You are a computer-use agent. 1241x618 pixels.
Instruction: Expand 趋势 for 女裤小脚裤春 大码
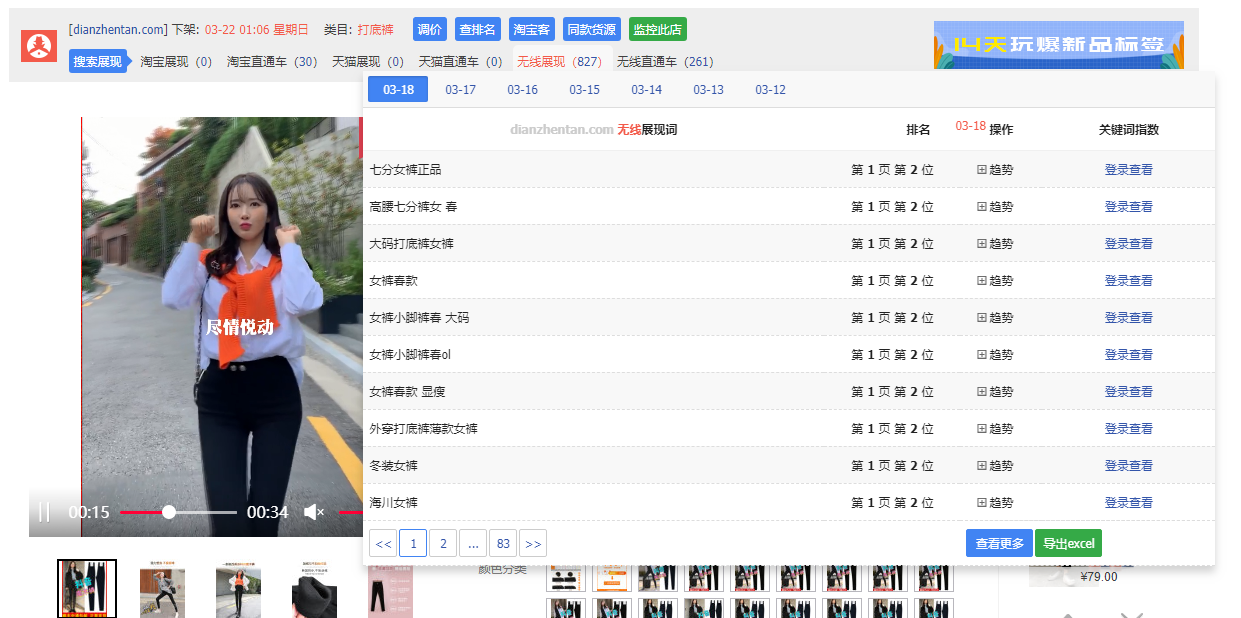[x=995, y=317]
